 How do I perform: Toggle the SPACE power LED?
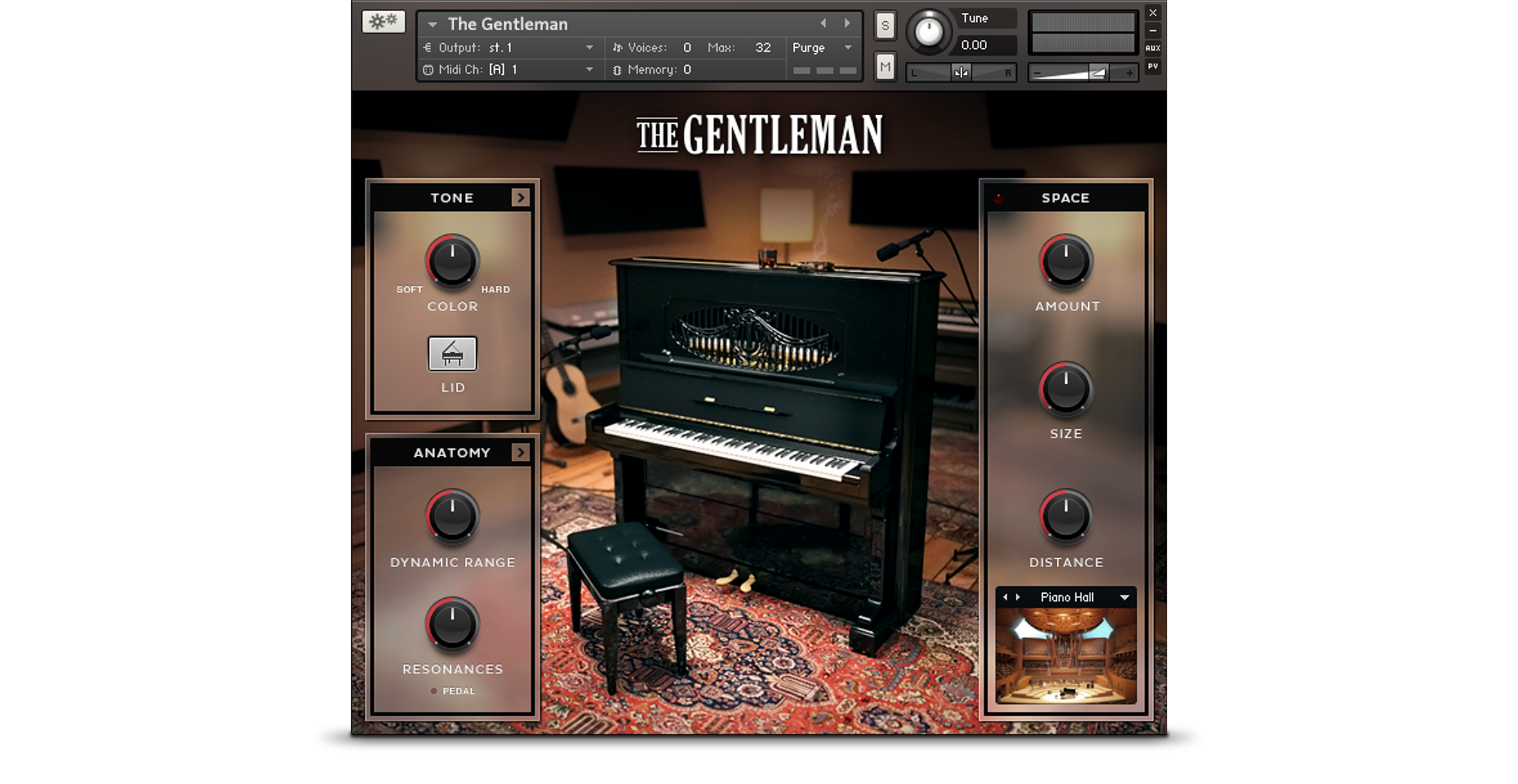click(x=998, y=198)
